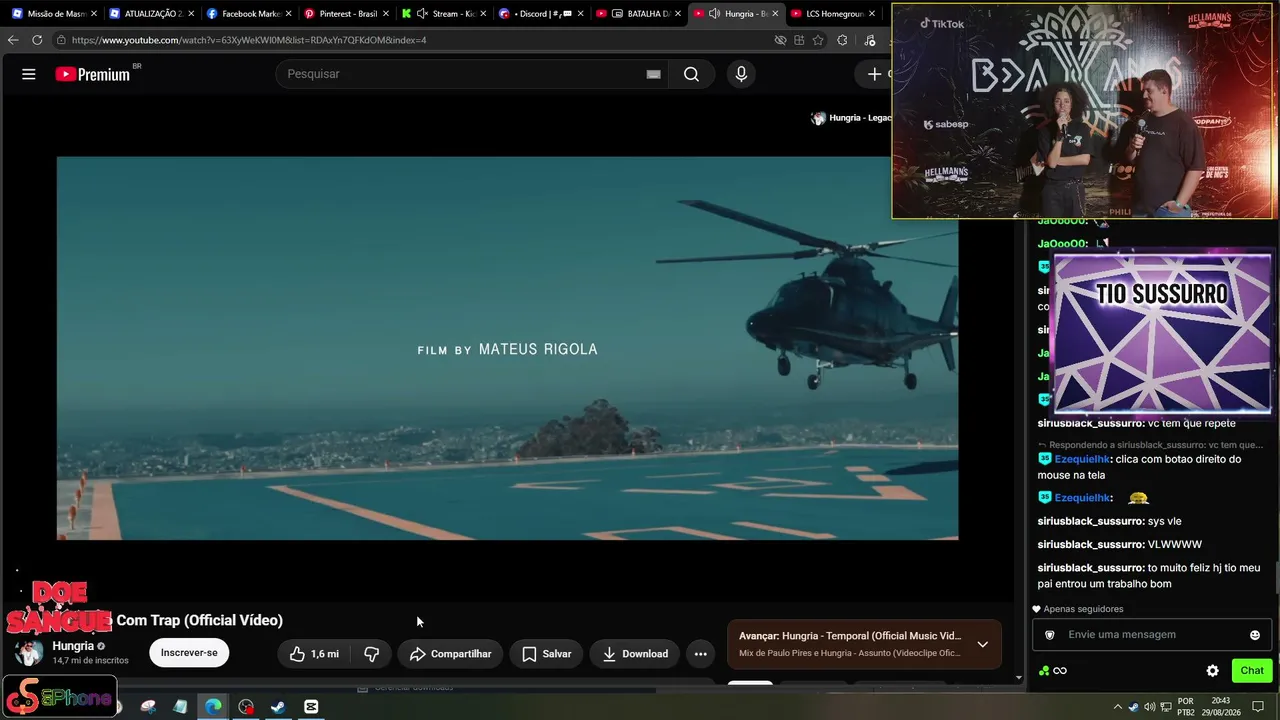1280x720 pixels.
Task: Close the Pinterest - Brasil tab
Action: pos(385,14)
